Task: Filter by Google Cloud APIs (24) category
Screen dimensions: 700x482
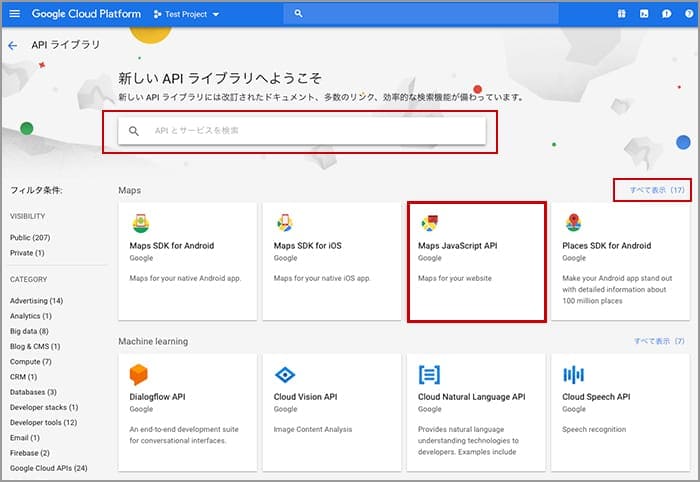Action: (x=49, y=468)
